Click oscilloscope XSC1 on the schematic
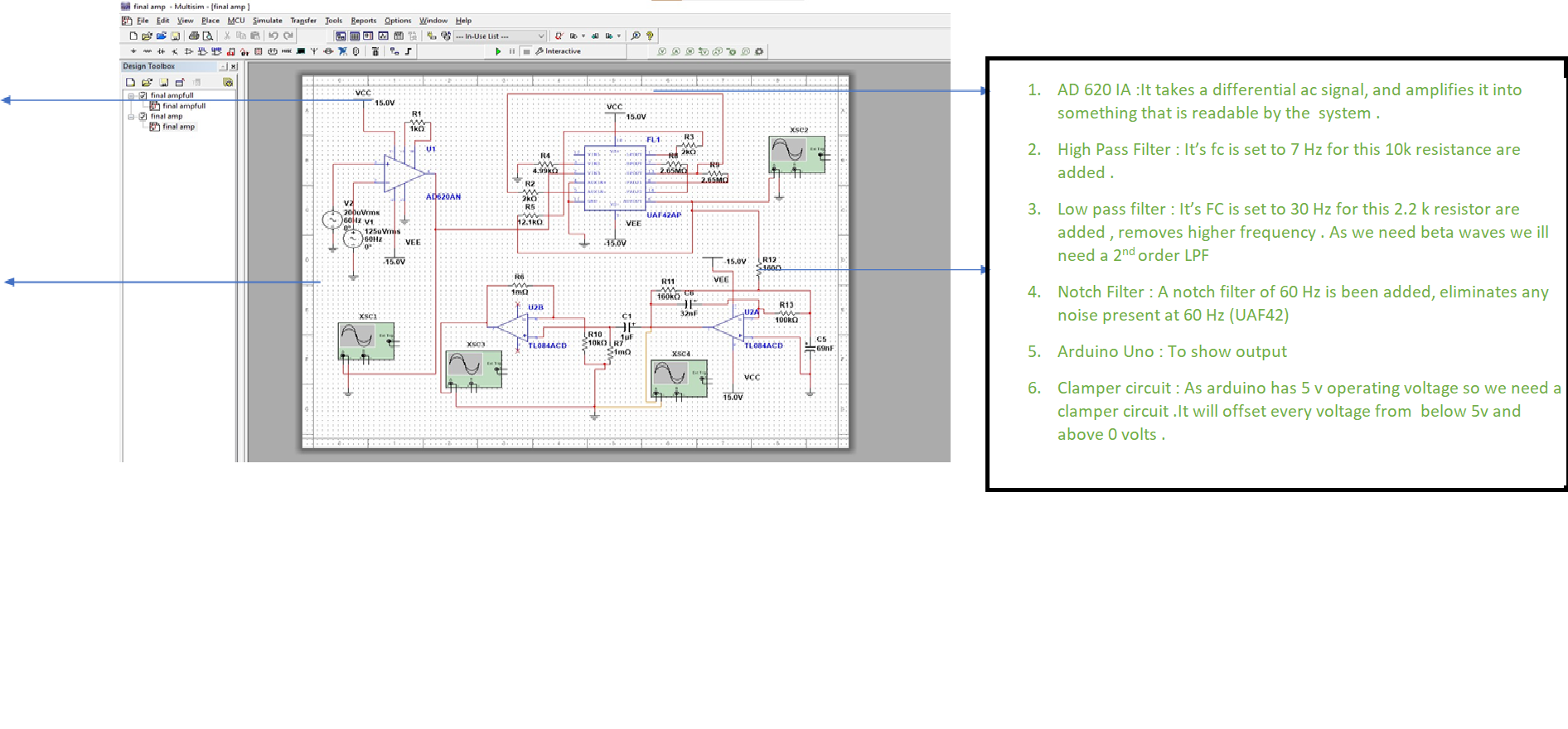Screen dimensions: 1568x729 [x=365, y=340]
